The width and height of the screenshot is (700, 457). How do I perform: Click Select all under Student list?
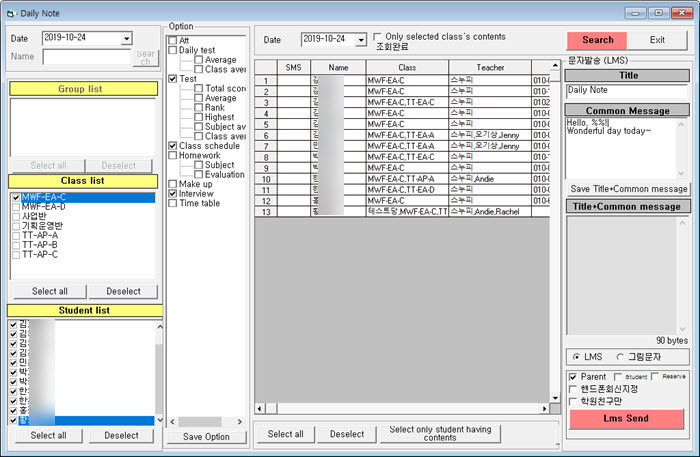tap(48, 436)
